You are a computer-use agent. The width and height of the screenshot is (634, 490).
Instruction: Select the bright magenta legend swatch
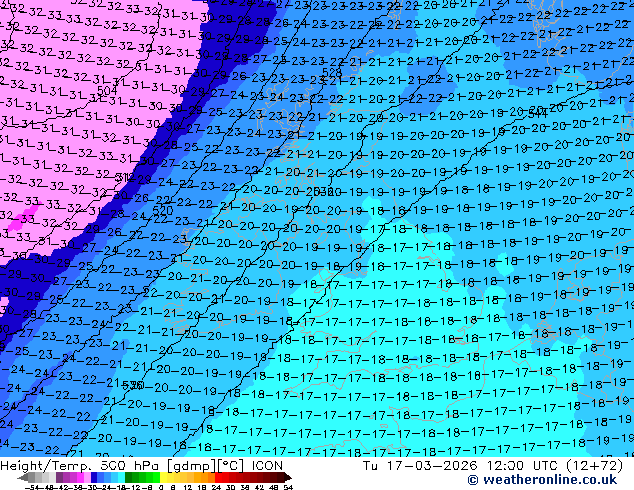(x=80, y=477)
